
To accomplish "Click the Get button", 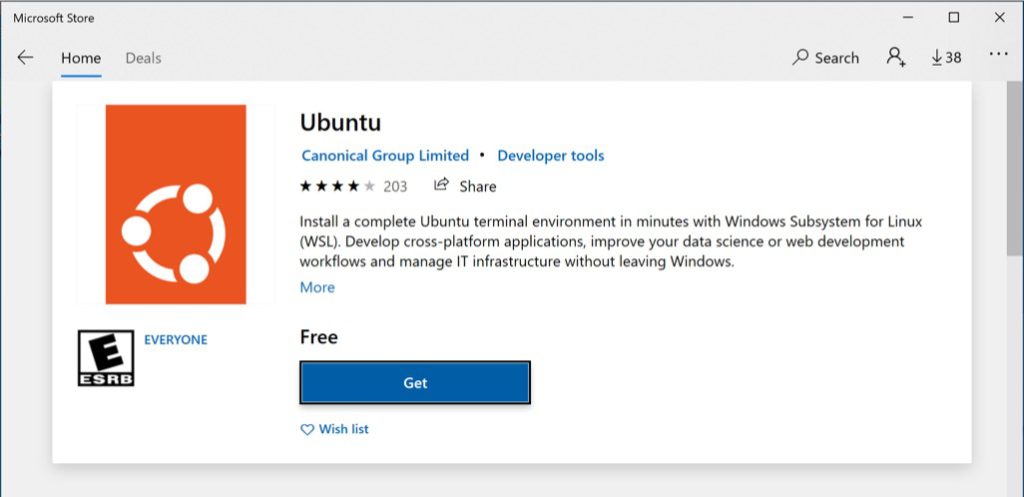I will (x=415, y=383).
